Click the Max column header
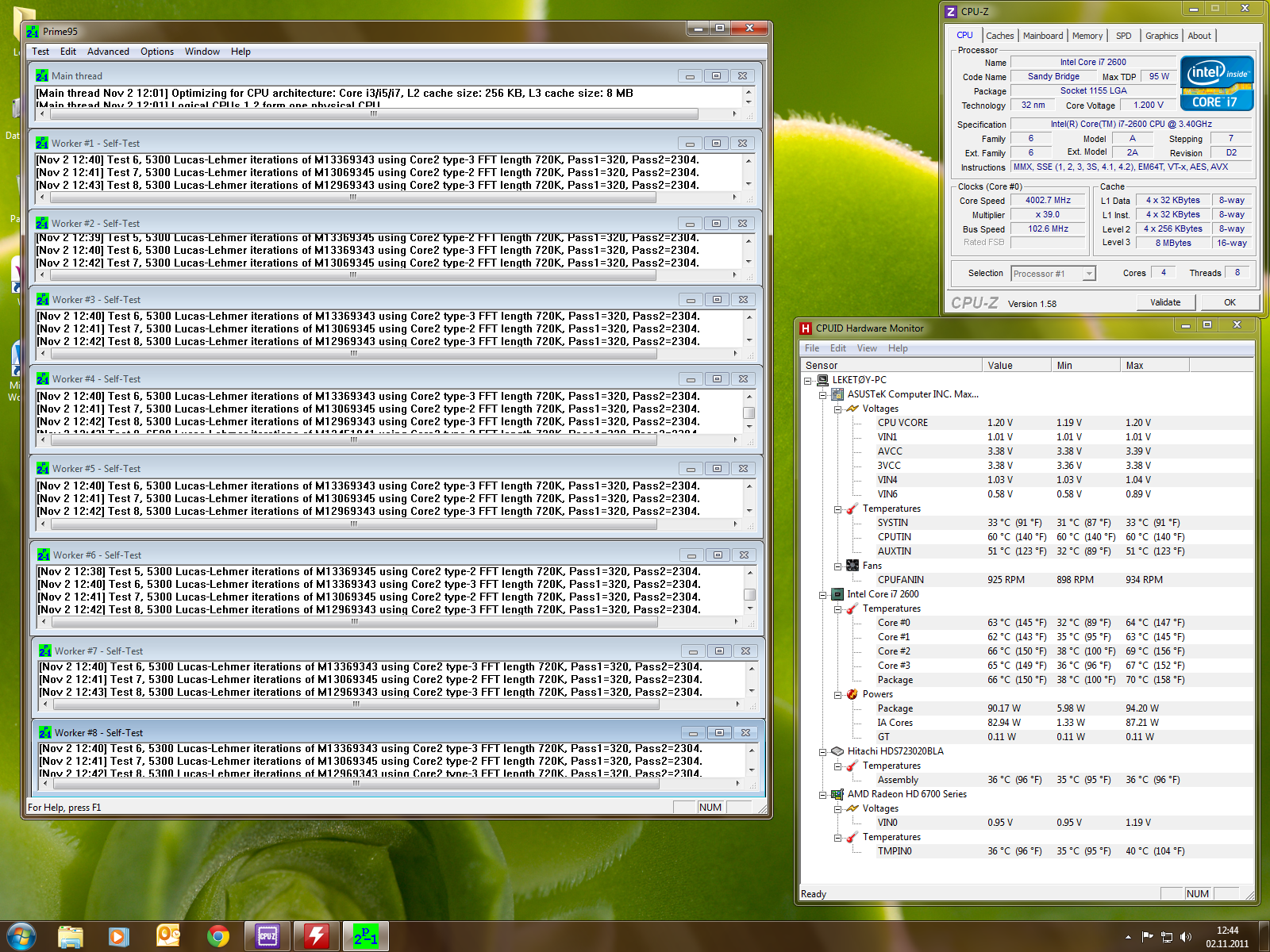The image size is (1270, 952). click(x=1155, y=366)
